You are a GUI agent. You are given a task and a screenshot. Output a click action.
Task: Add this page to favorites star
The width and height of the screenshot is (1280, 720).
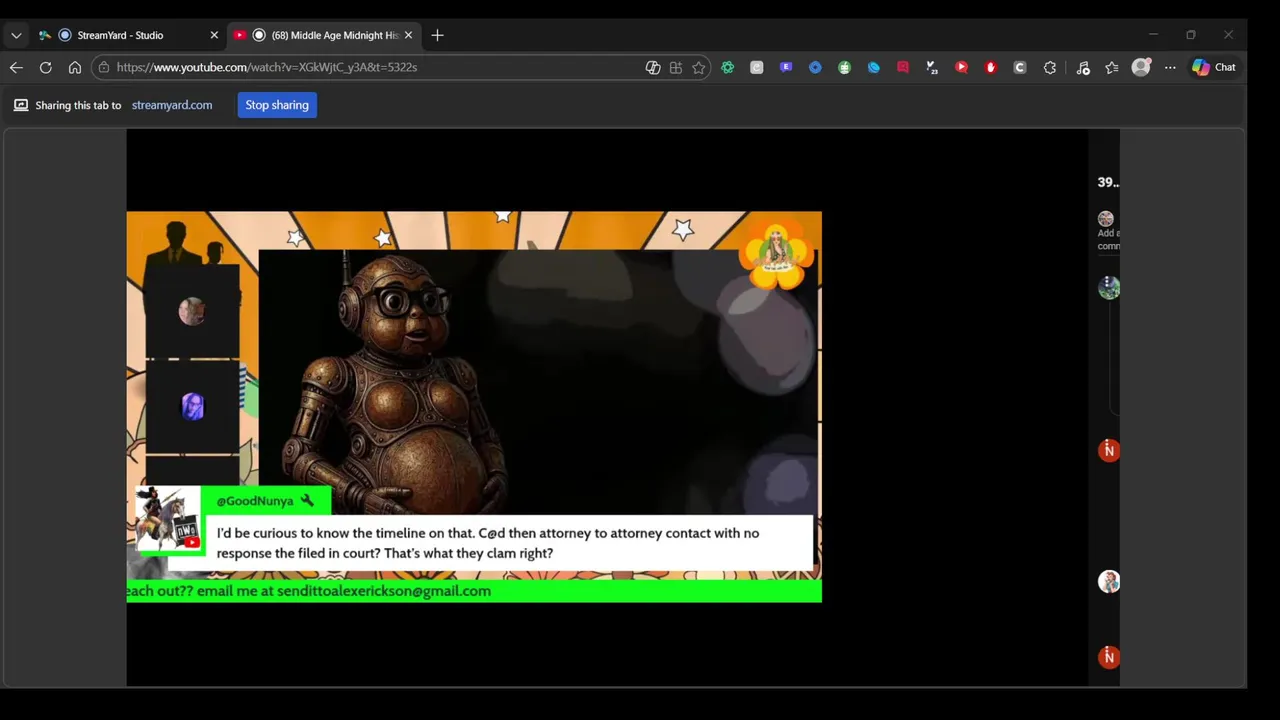pos(699,67)
